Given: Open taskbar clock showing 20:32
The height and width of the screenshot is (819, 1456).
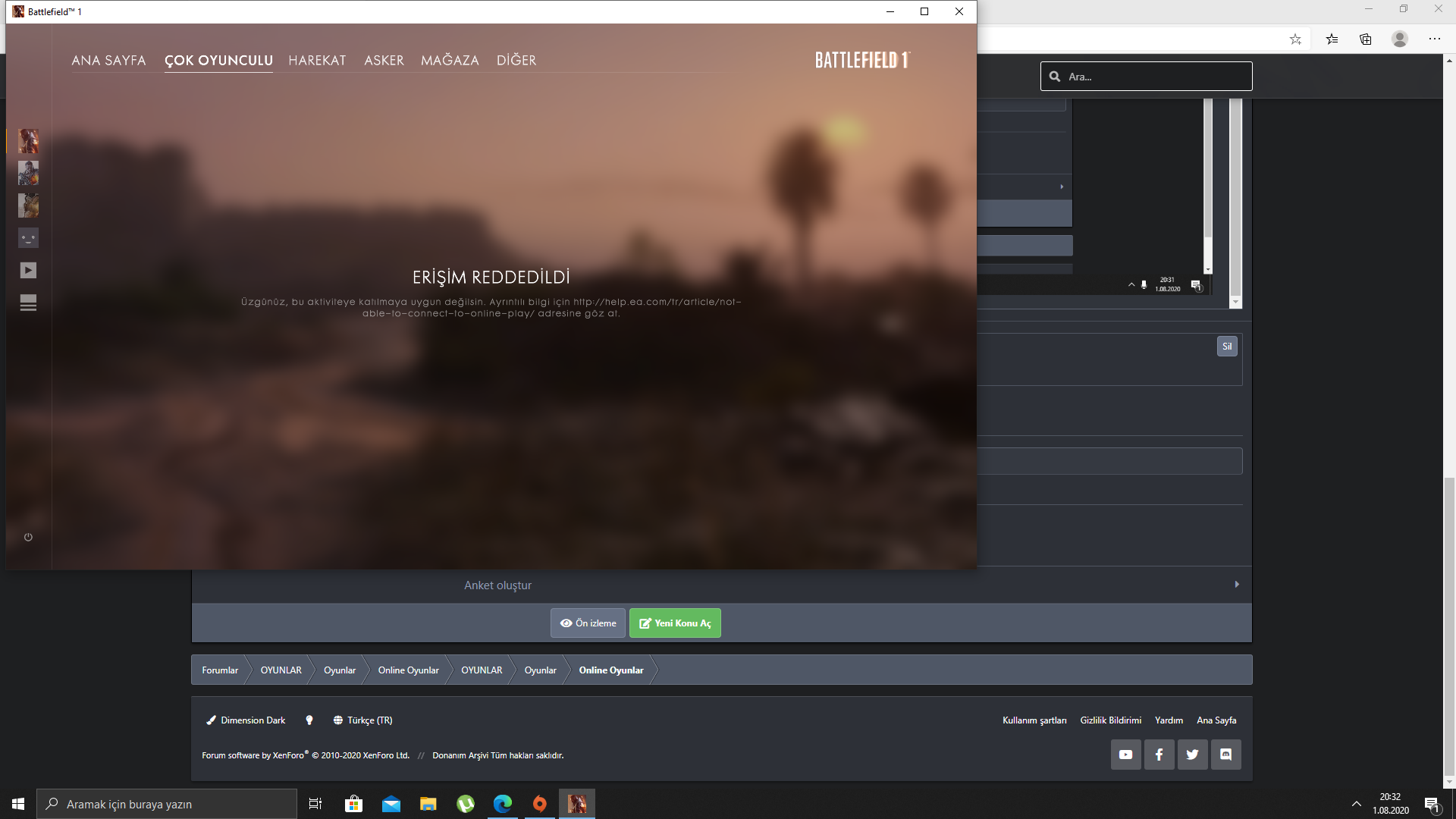Looking at the screenshot, I should [x=1390, y=804].
